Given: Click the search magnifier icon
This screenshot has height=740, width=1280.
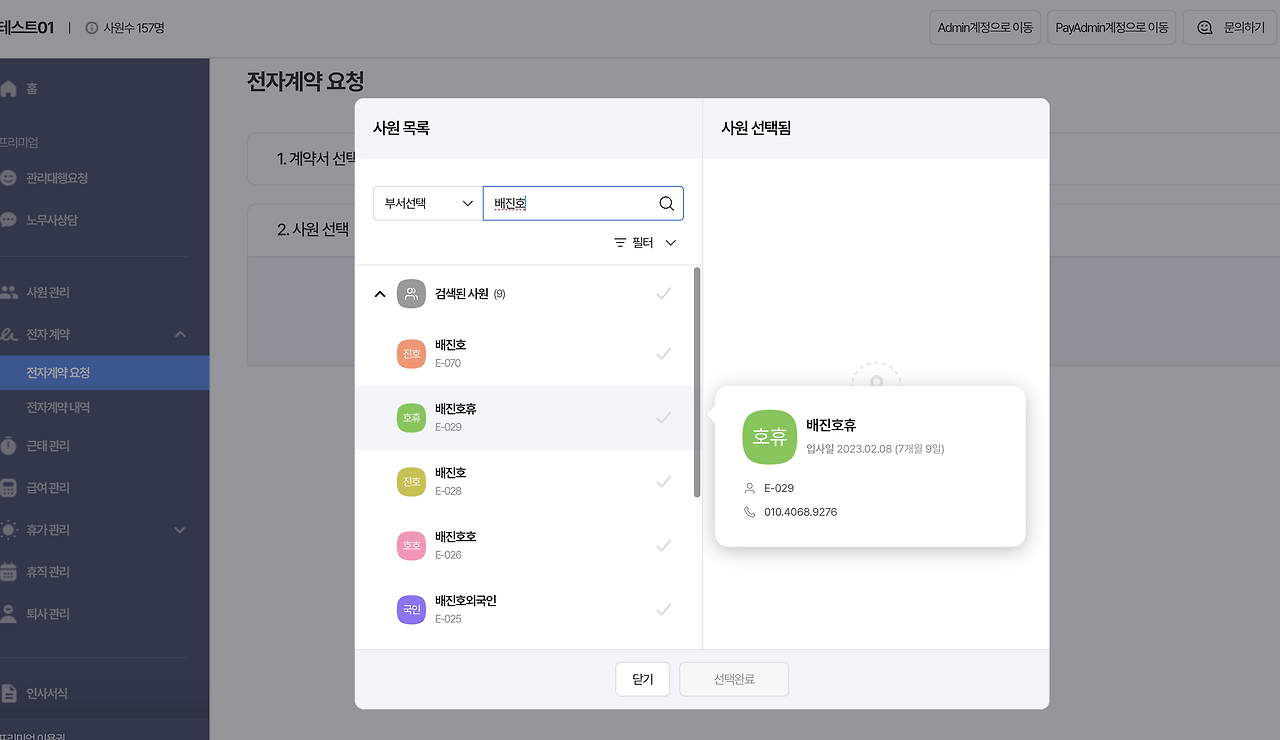Looking at the screenshot, I should [666, 203].
